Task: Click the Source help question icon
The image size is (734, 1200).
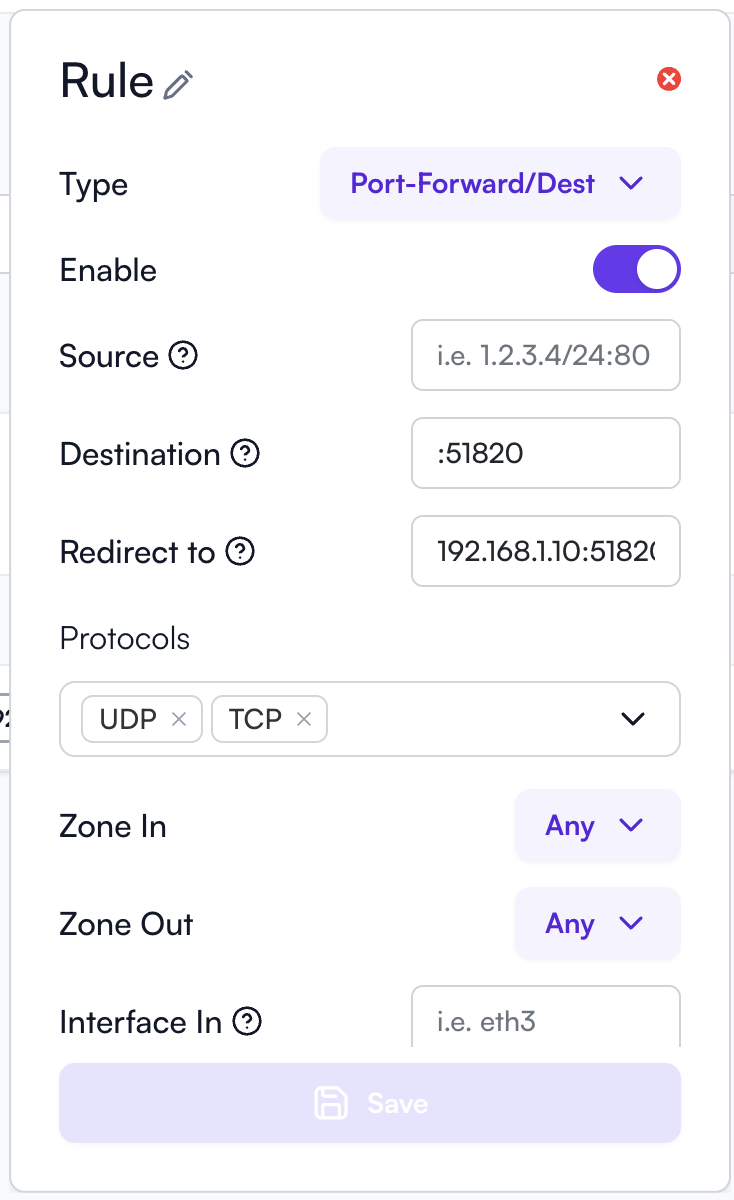Action: pos(183,355)
